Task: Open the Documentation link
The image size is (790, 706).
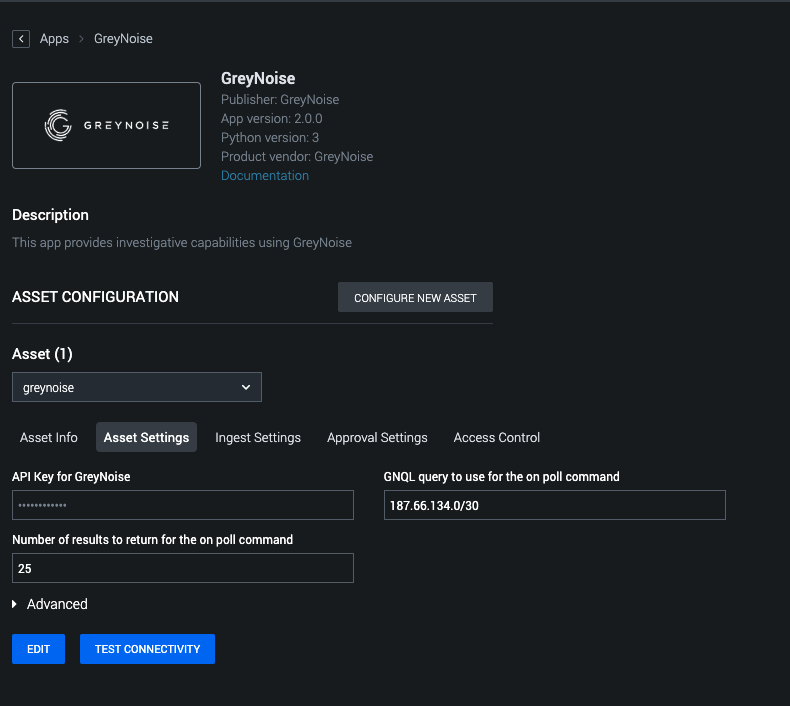Action: tap(265, 175)
